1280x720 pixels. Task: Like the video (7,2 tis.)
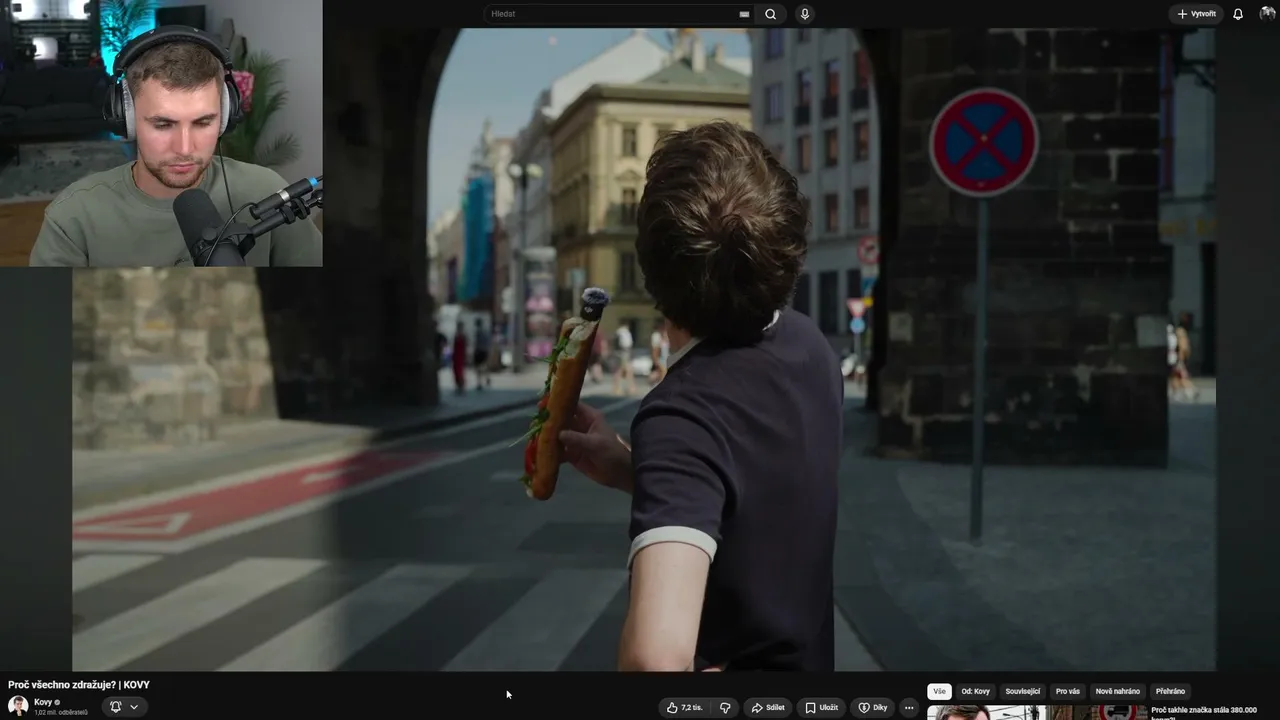pos(685,707)
